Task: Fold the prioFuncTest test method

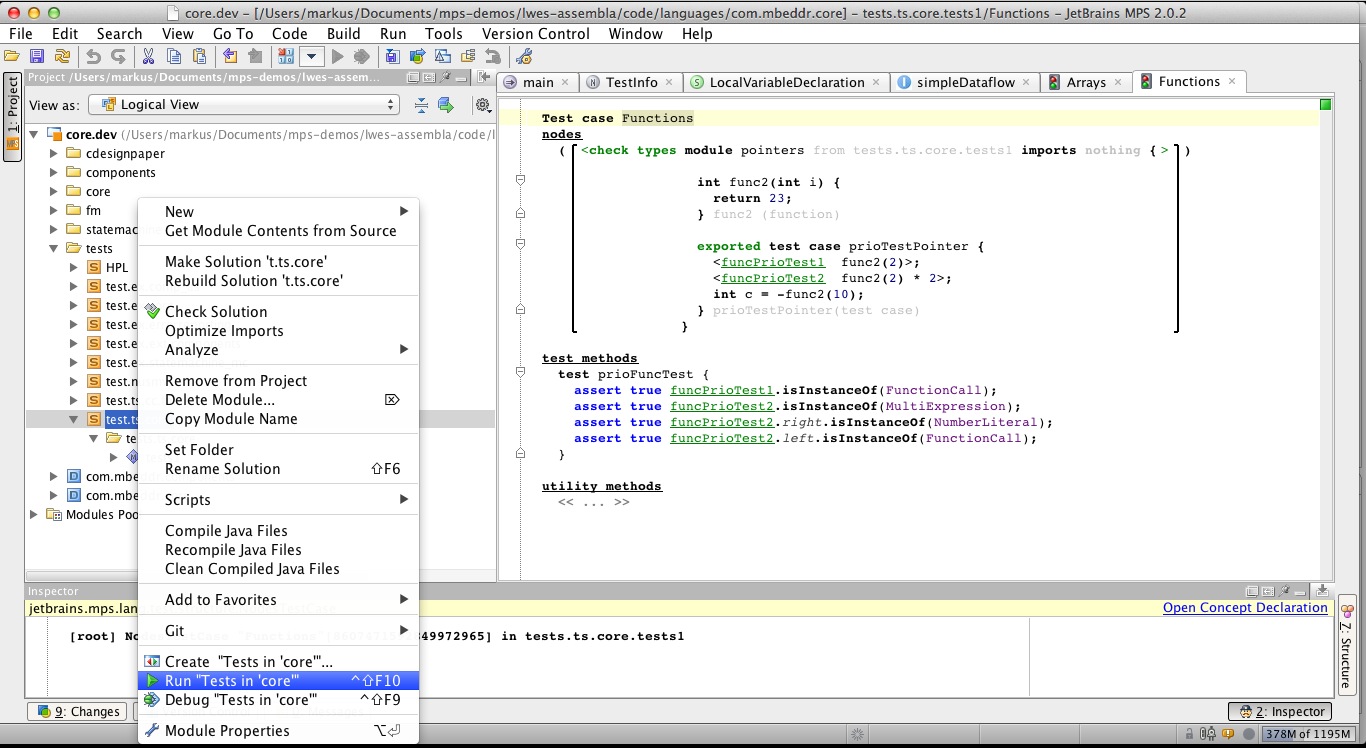Action: coord(520,373)
